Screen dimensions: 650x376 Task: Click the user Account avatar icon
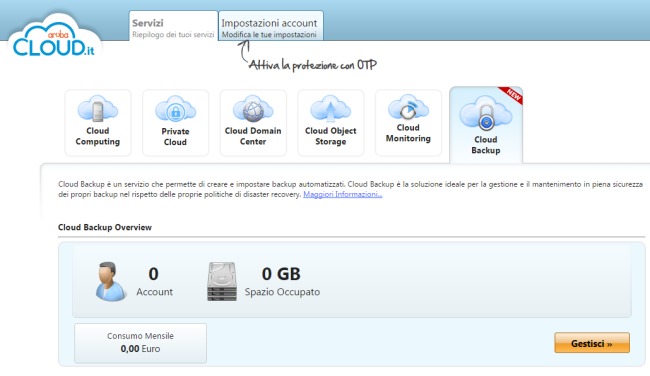pos(111,281)
